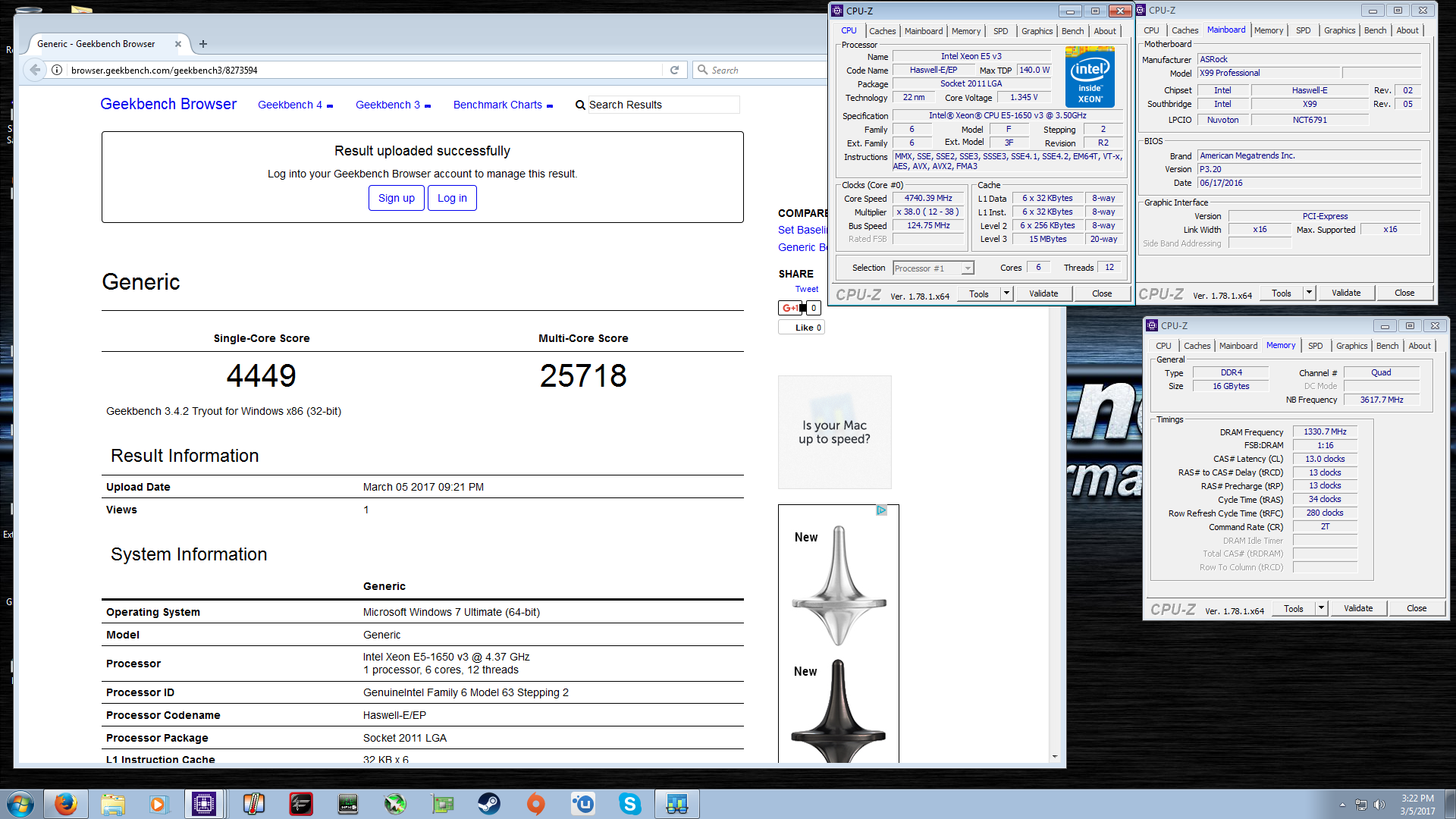
Task: Select the multi-core score 25718
Action: pos(583,375)
